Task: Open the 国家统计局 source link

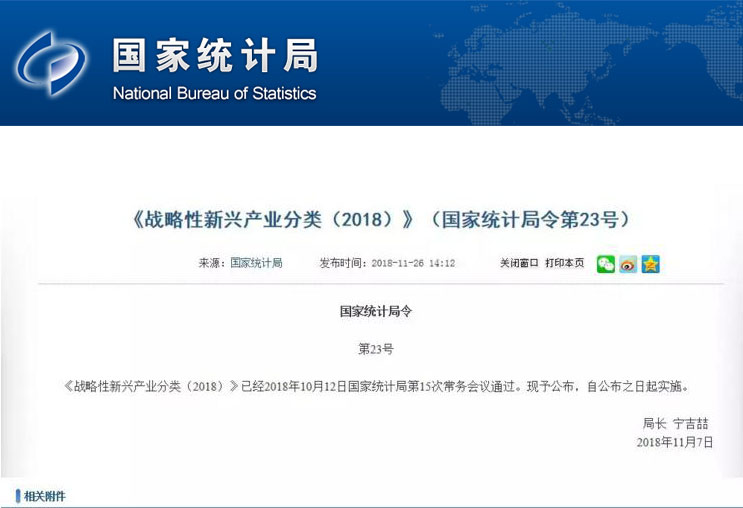Action: point(256,263)
